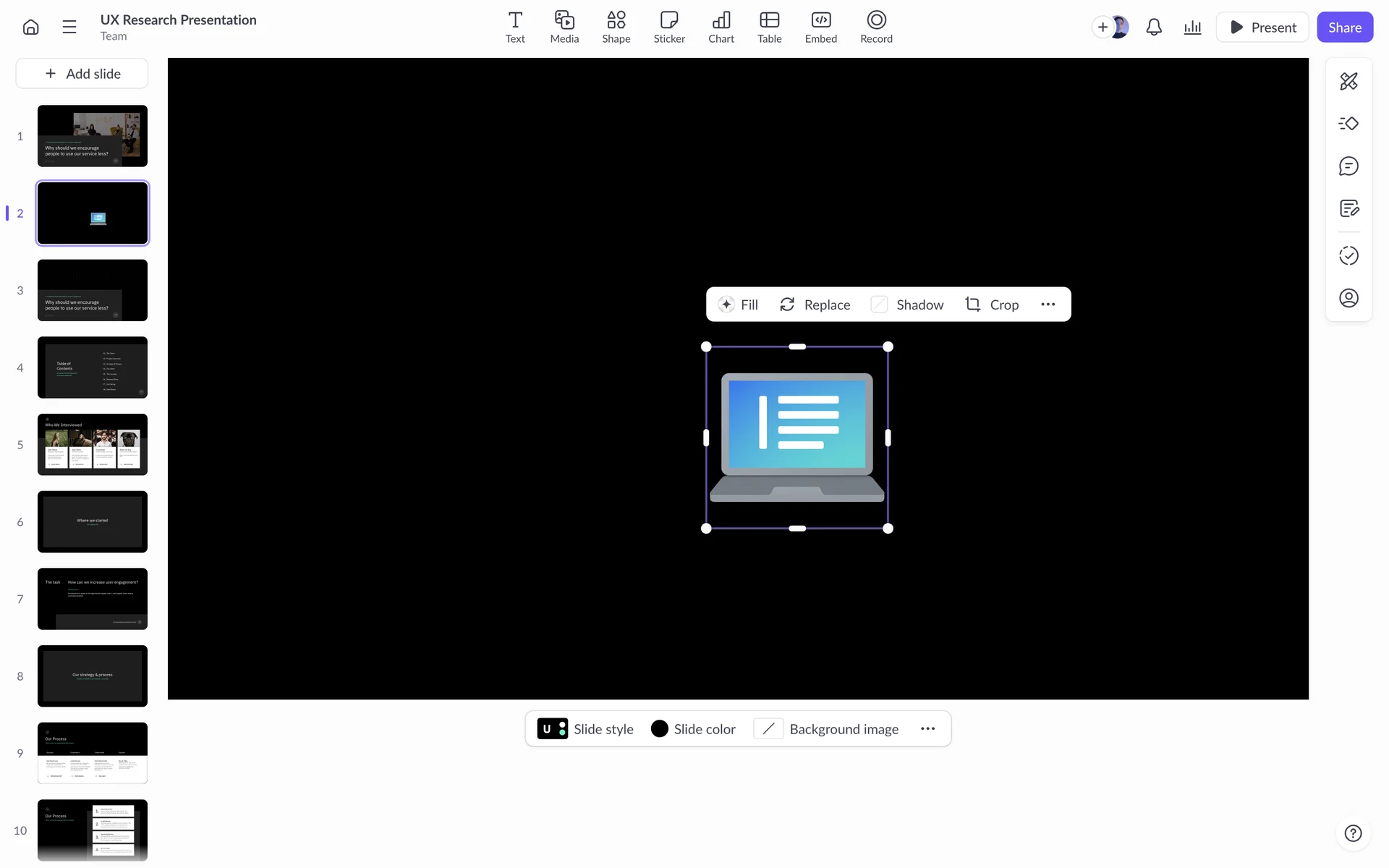Image resolution: width=1389 pixels, height=868 pixels.
Task: Select the Shape tool
Action: tap(616, 27)
